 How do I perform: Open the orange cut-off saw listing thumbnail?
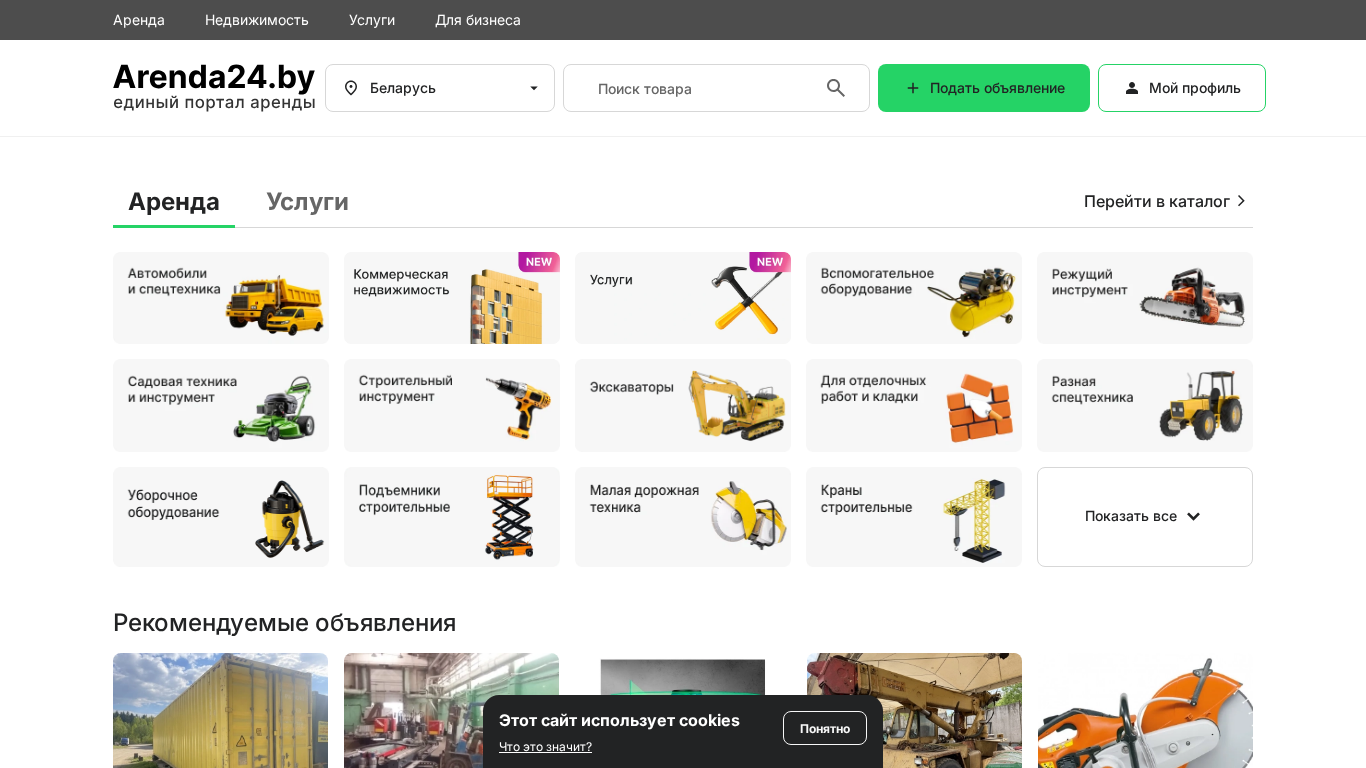tap(1145, 710)
